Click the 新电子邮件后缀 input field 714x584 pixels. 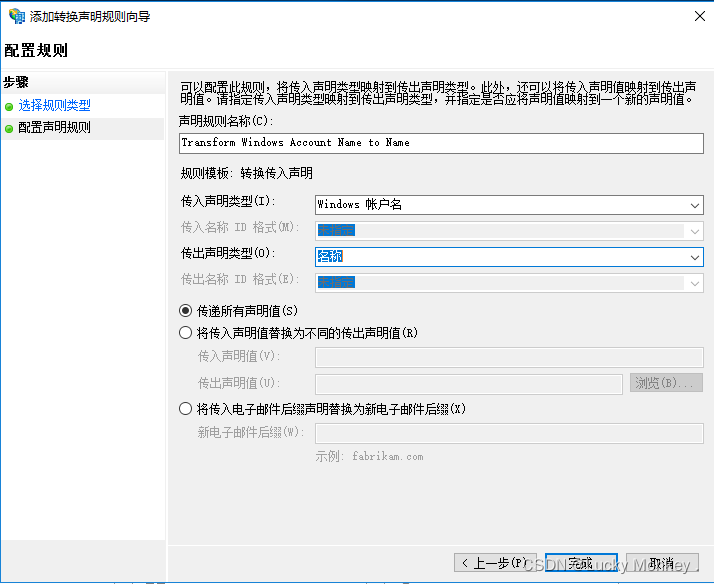pyautogui.click(x=509, y=433)
